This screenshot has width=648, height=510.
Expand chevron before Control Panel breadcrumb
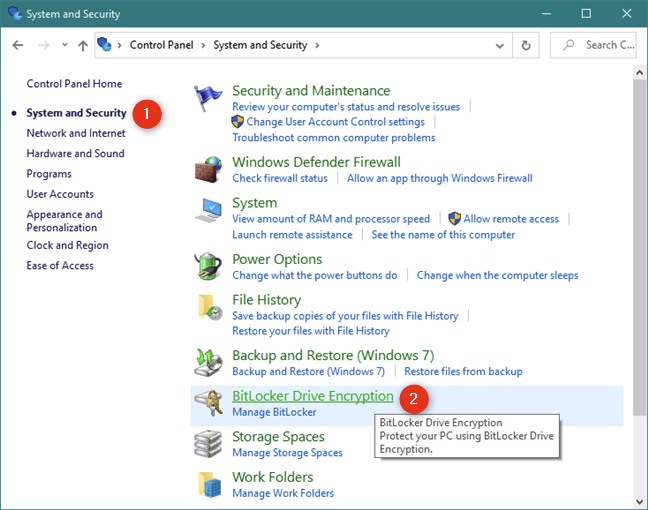(119, 45)
